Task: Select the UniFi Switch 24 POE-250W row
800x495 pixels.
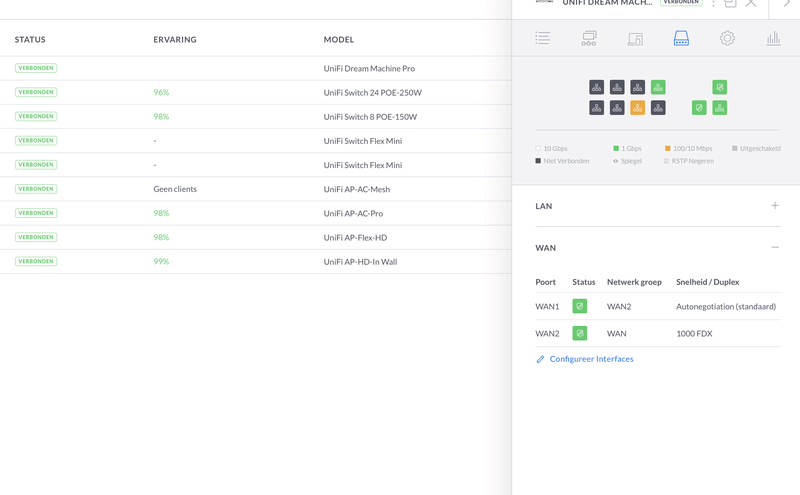Action: 256,92
